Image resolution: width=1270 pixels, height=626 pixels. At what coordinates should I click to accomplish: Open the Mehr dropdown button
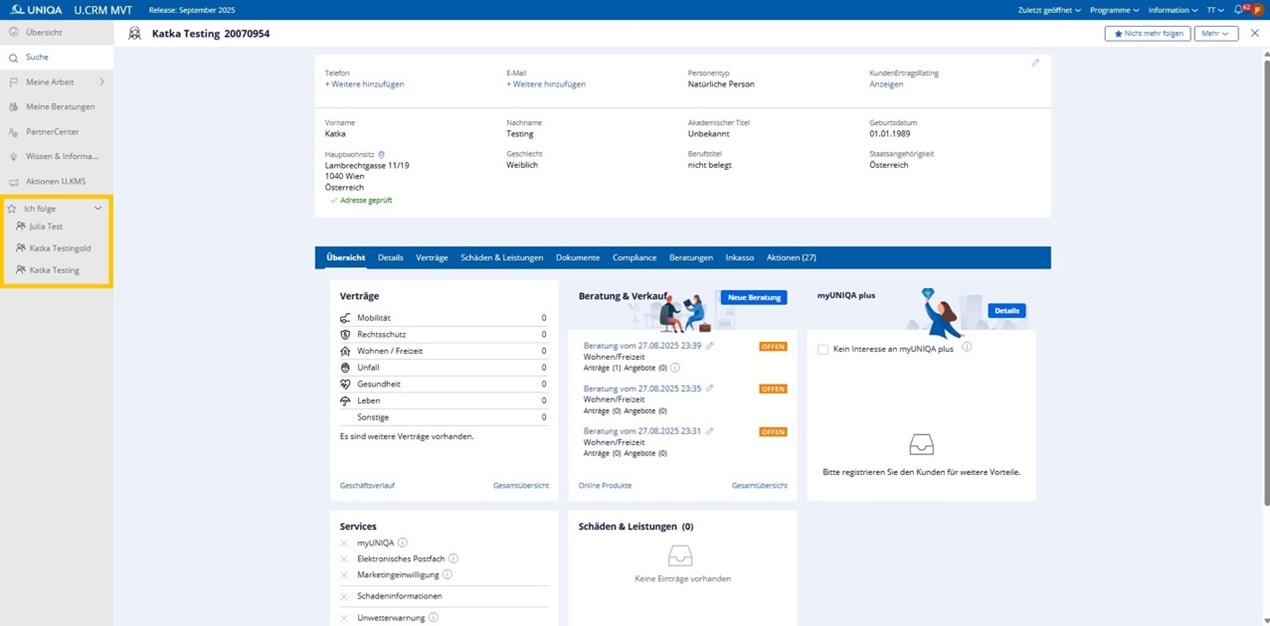coord(1216,33)
